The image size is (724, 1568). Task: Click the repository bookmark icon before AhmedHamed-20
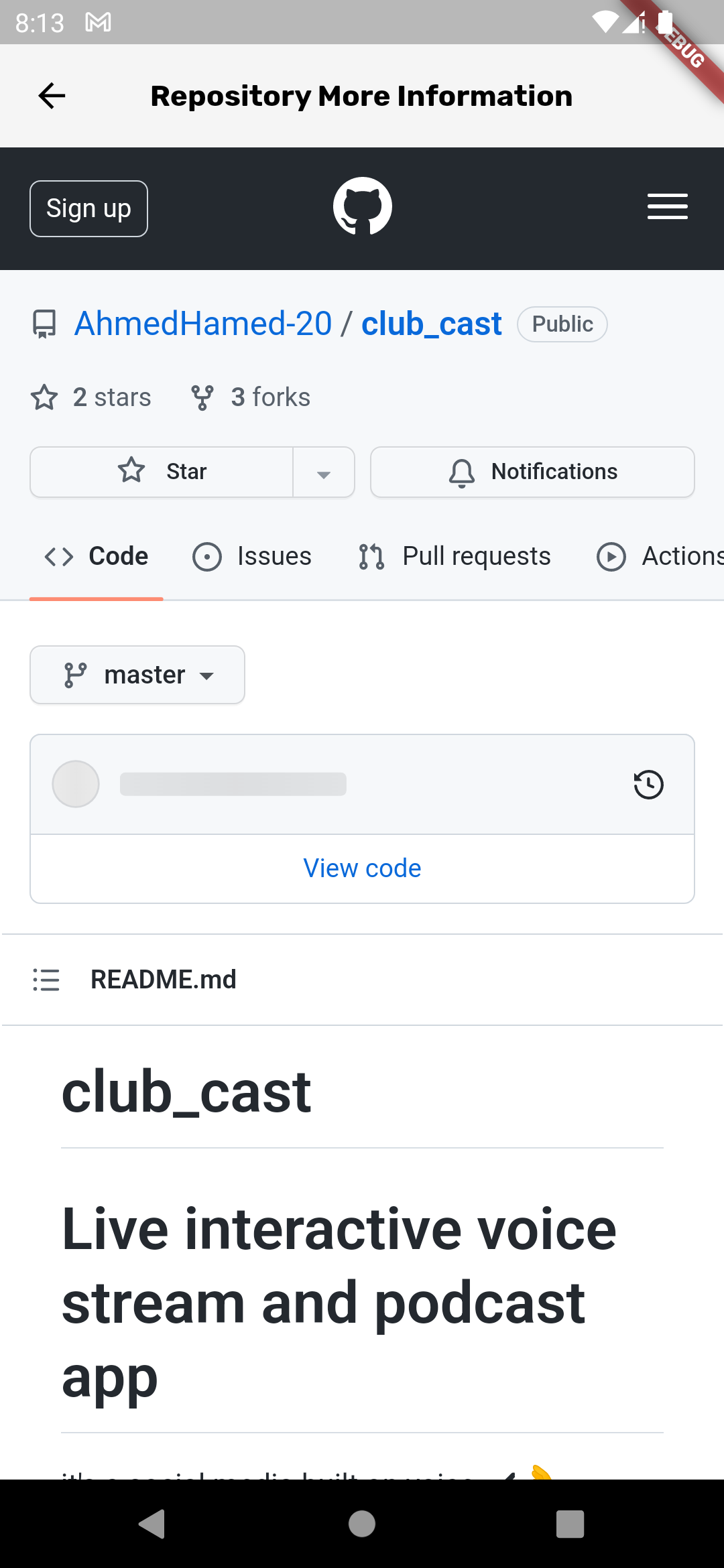[44, 324]
